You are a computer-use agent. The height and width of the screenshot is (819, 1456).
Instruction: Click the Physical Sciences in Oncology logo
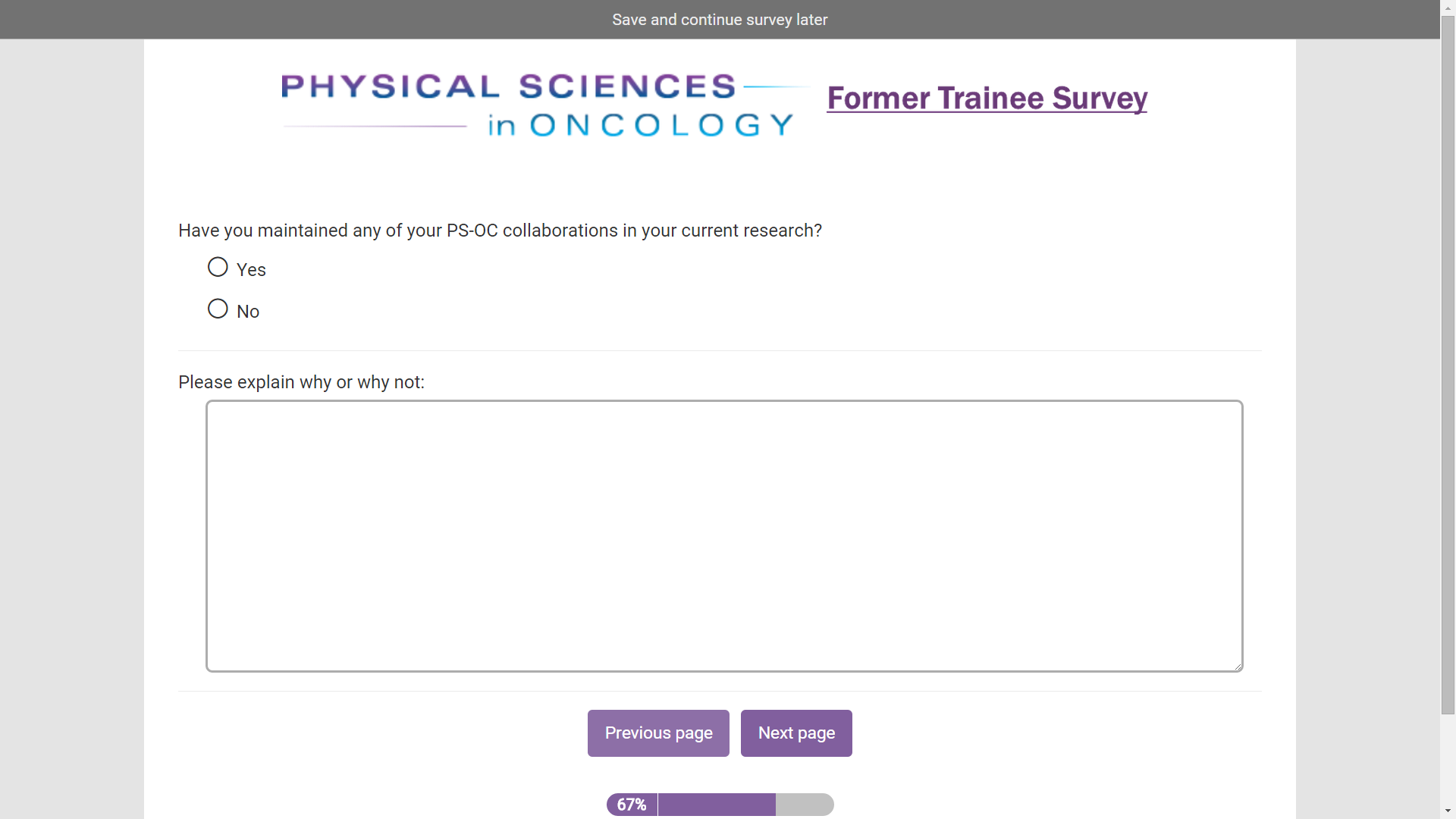click(x=538, y=105)
